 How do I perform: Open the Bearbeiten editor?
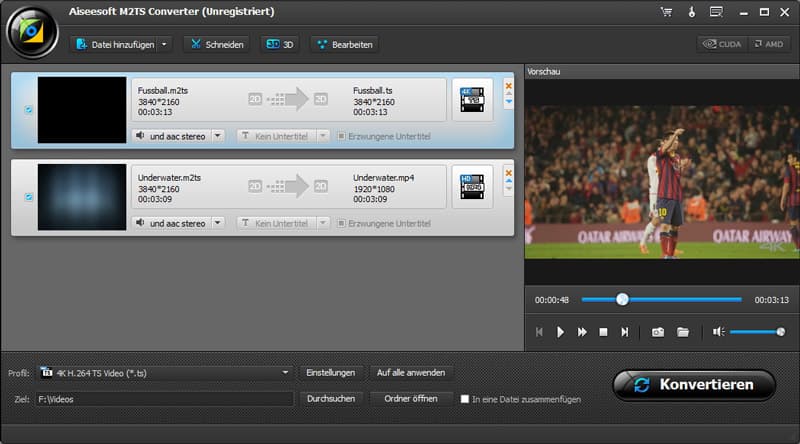click(345, 44)
